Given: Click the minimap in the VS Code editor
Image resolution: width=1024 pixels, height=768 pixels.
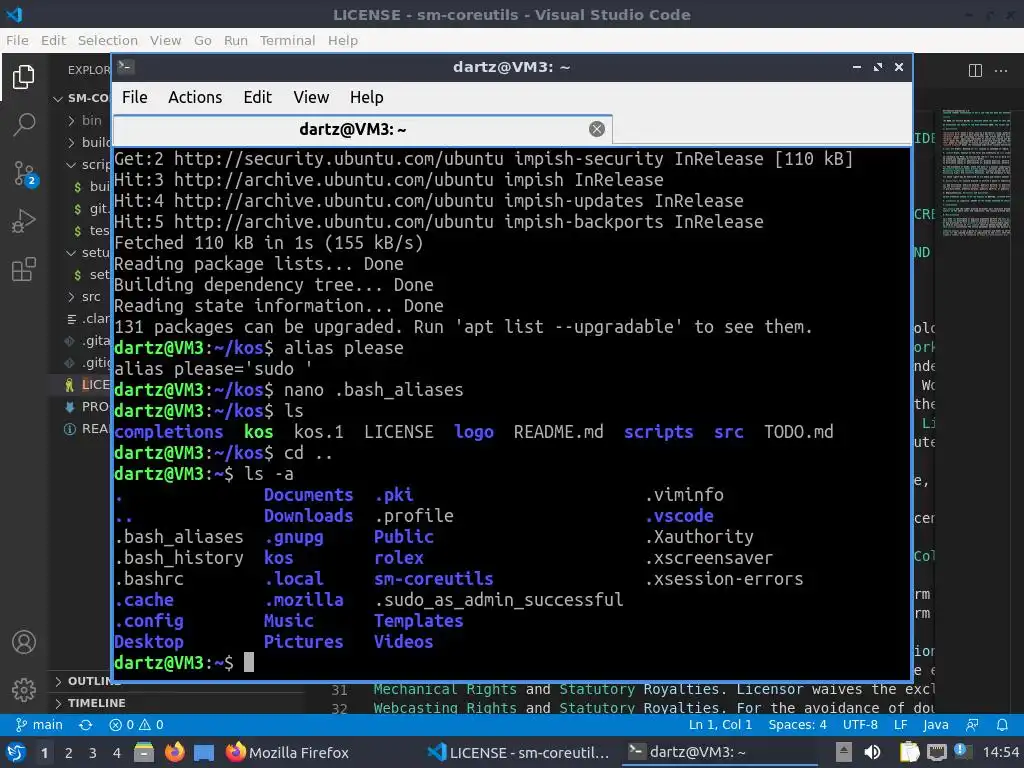Looking at the screenshot, I should pyautogui.click(x=976, y=173).
